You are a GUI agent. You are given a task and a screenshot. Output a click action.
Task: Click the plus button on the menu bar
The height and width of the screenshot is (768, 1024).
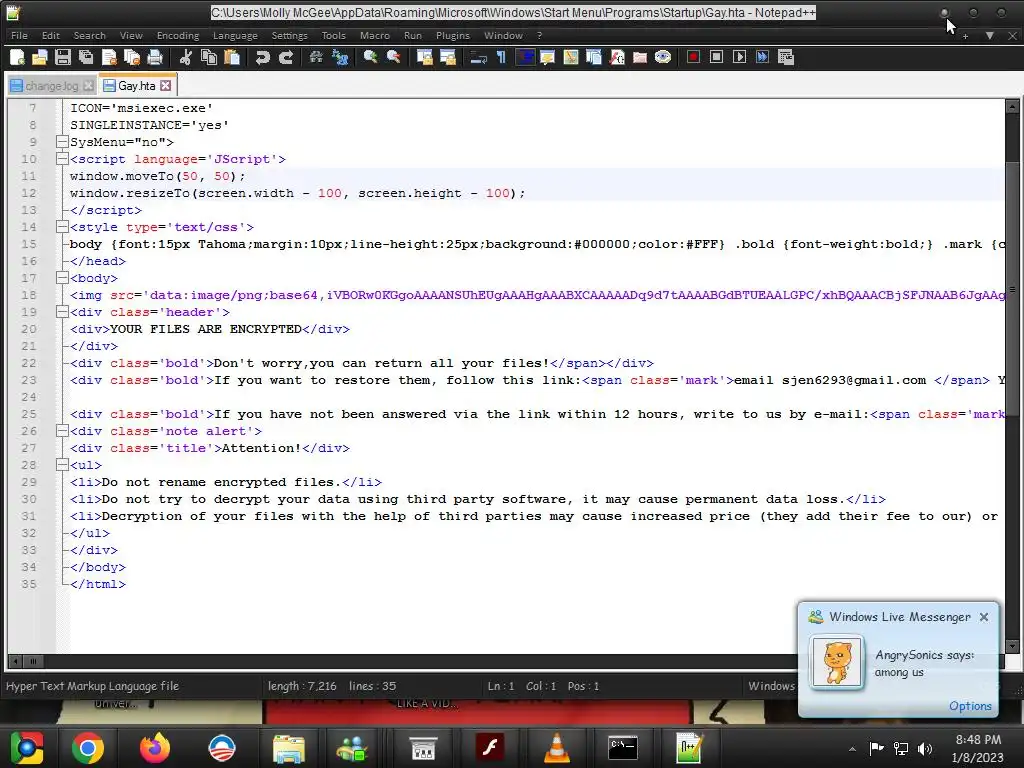[x=965, y=36]
